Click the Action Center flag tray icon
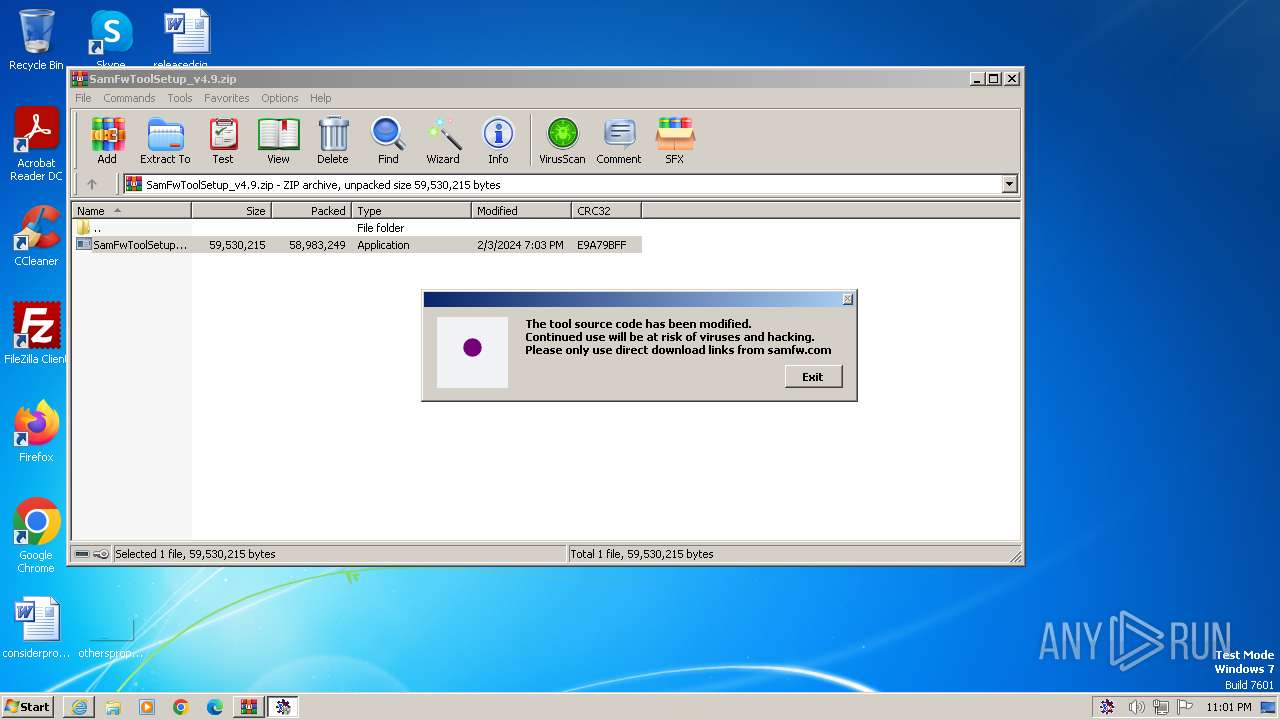 [x=1185, y=707]
